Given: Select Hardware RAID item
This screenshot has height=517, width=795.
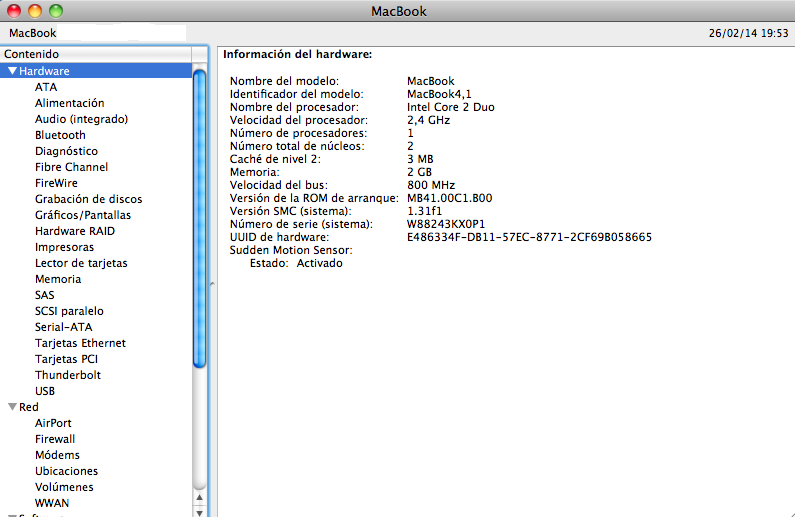Looking at the screenshot, I should pyautogui.click(x=75, y=231).
